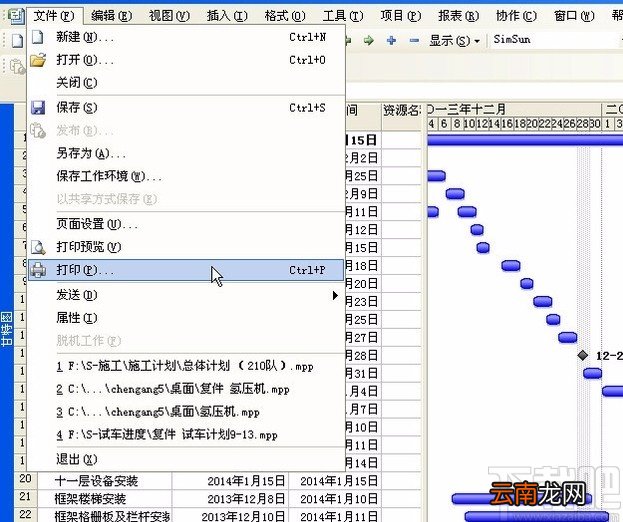Open recent file 总体计划（210队）.mpp
Screen dimensions: 623x522
(x=186, y=366)
